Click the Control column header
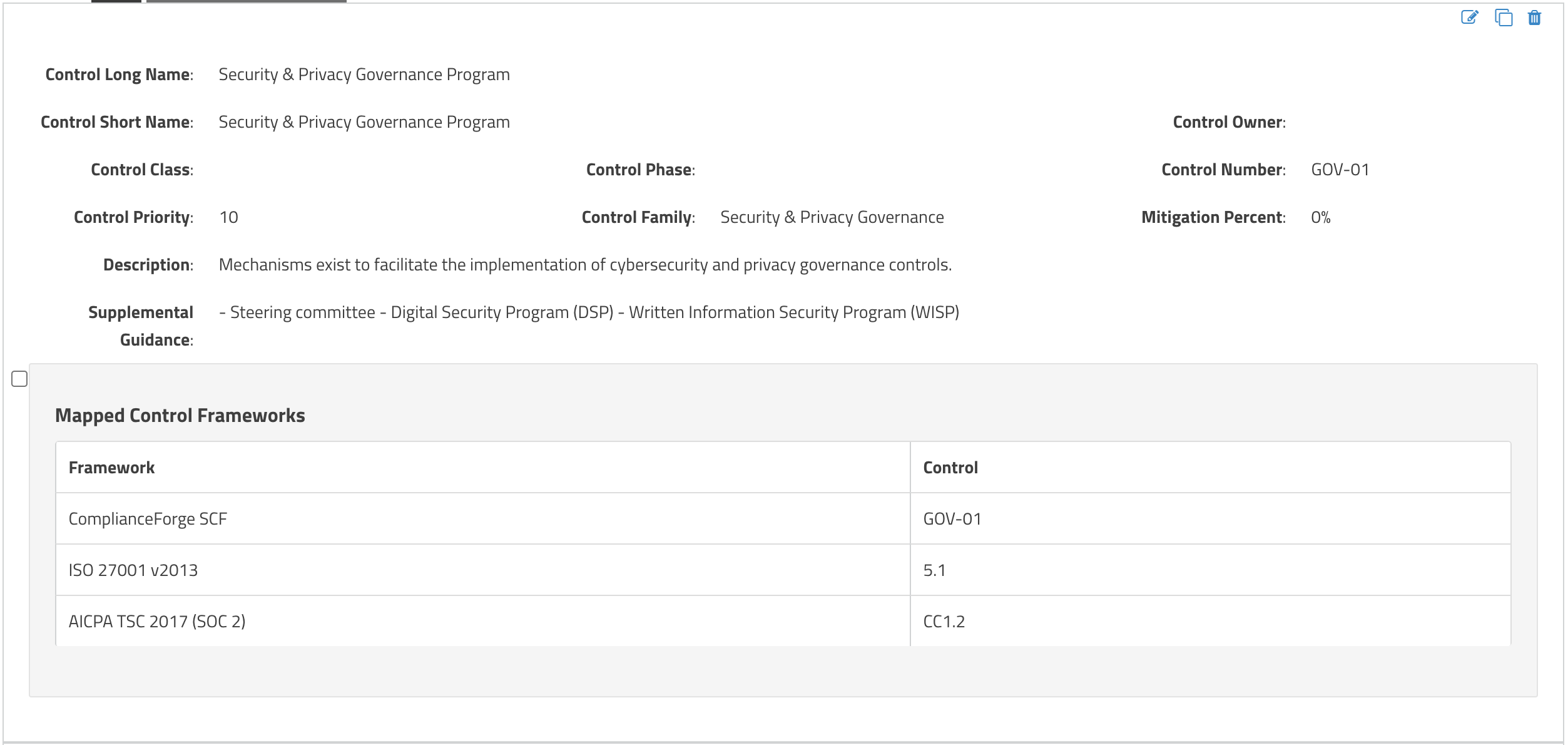The width and height of the screenshot is (1568, 745). (x=950, y=468)
